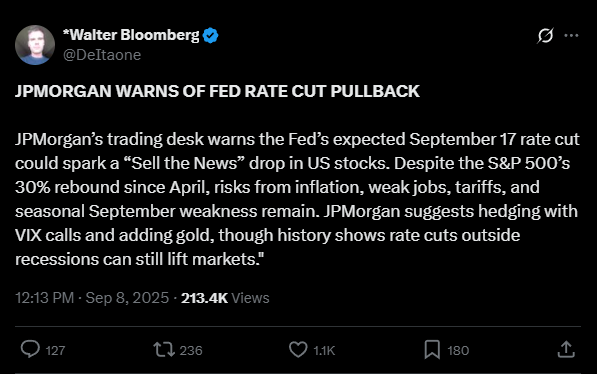This screenshot has width=597, height=374.
Task: Open the @DeItaone handle link
Action: click(102, 55)
